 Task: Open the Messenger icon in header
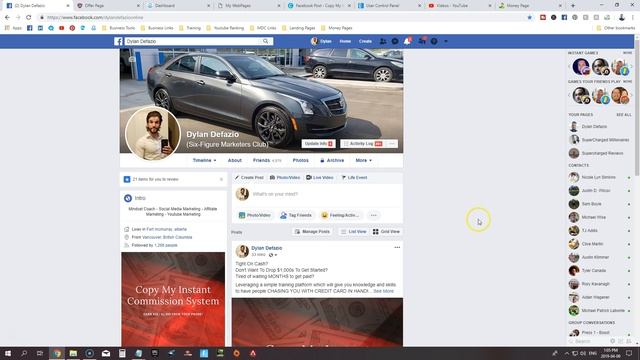click(x=395, y=41)
